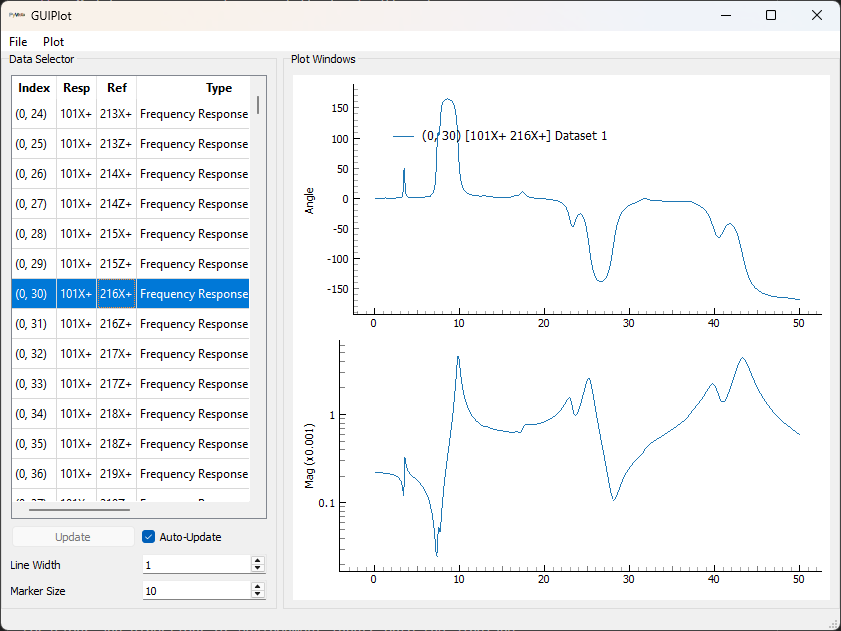Click the vertical scrollbar of data table

258,105
